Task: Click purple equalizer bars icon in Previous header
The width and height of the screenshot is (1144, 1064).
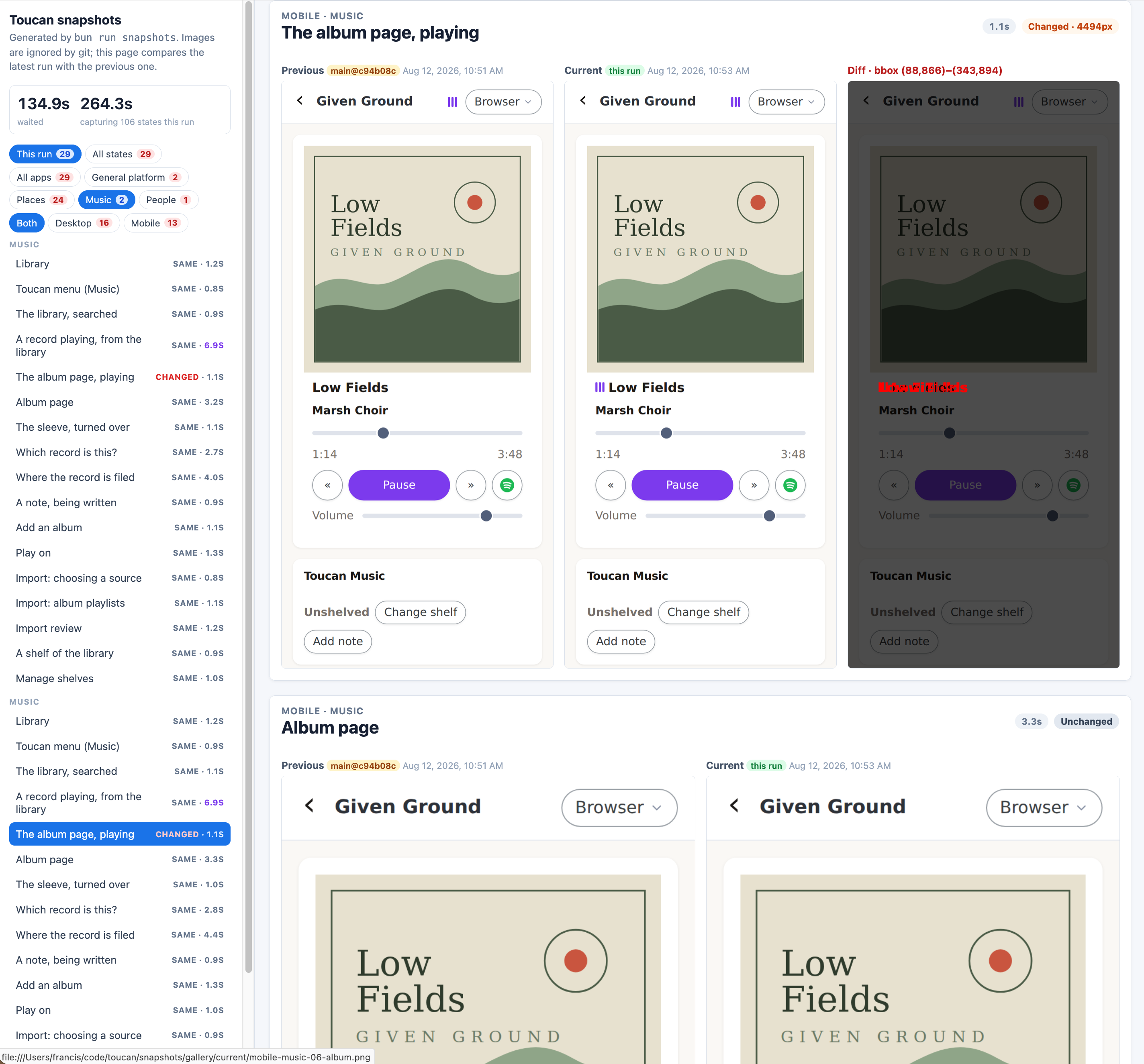Action: pyautogui.click(x=452, y=102)
